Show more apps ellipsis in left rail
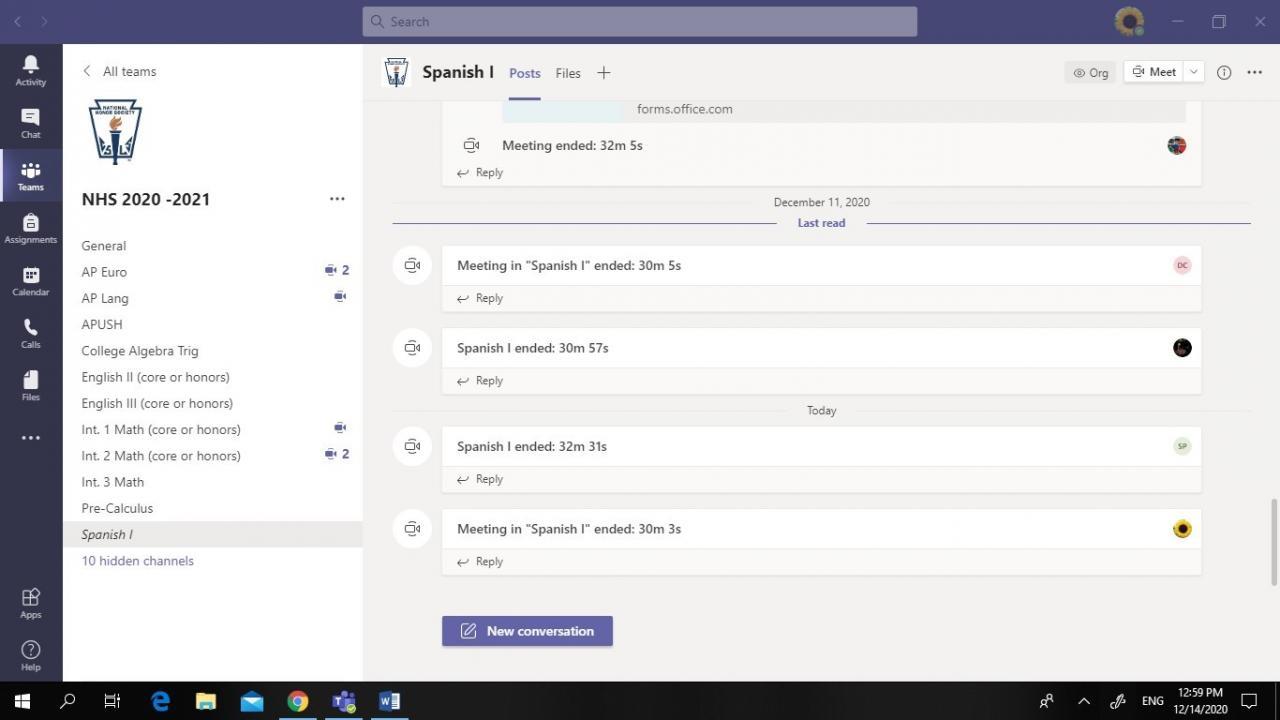 pos(31,438)
